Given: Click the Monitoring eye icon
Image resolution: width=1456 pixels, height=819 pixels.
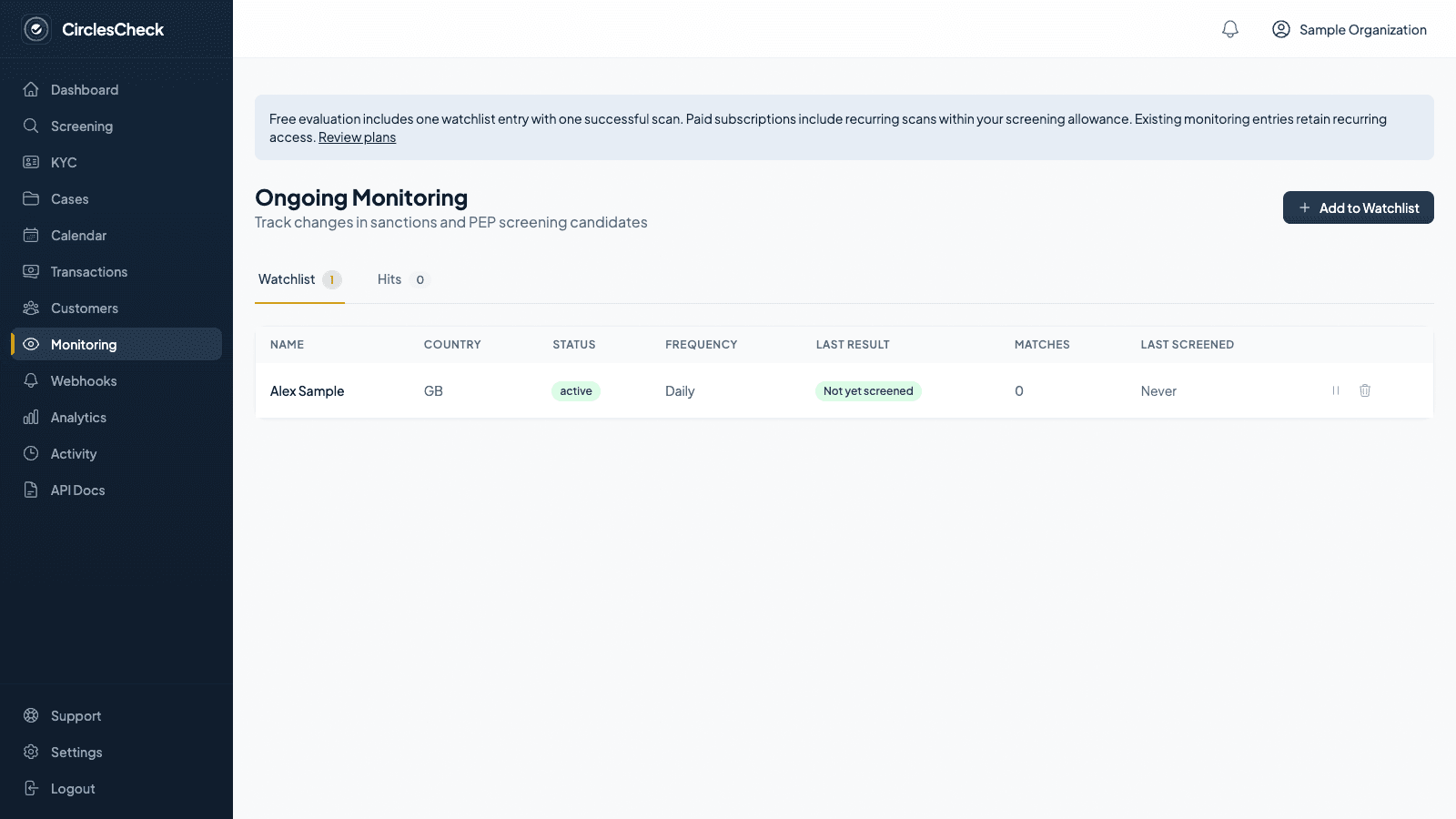Looking at the screenshot, I should [31, 344].
